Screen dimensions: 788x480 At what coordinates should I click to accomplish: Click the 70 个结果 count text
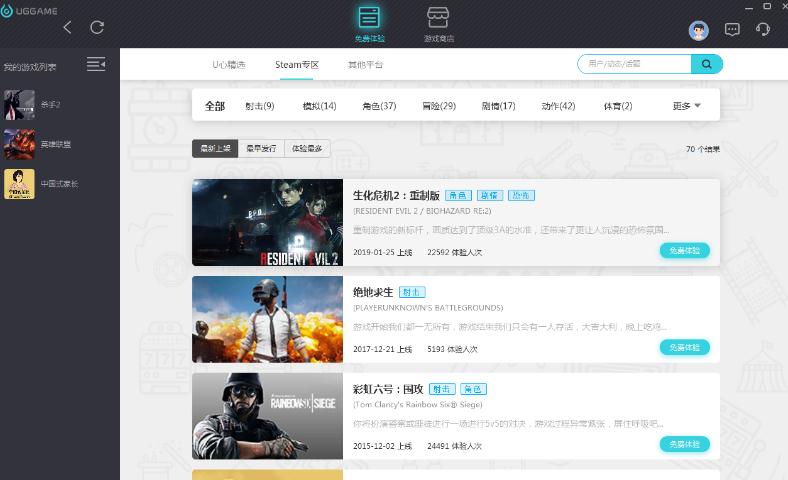703,149
